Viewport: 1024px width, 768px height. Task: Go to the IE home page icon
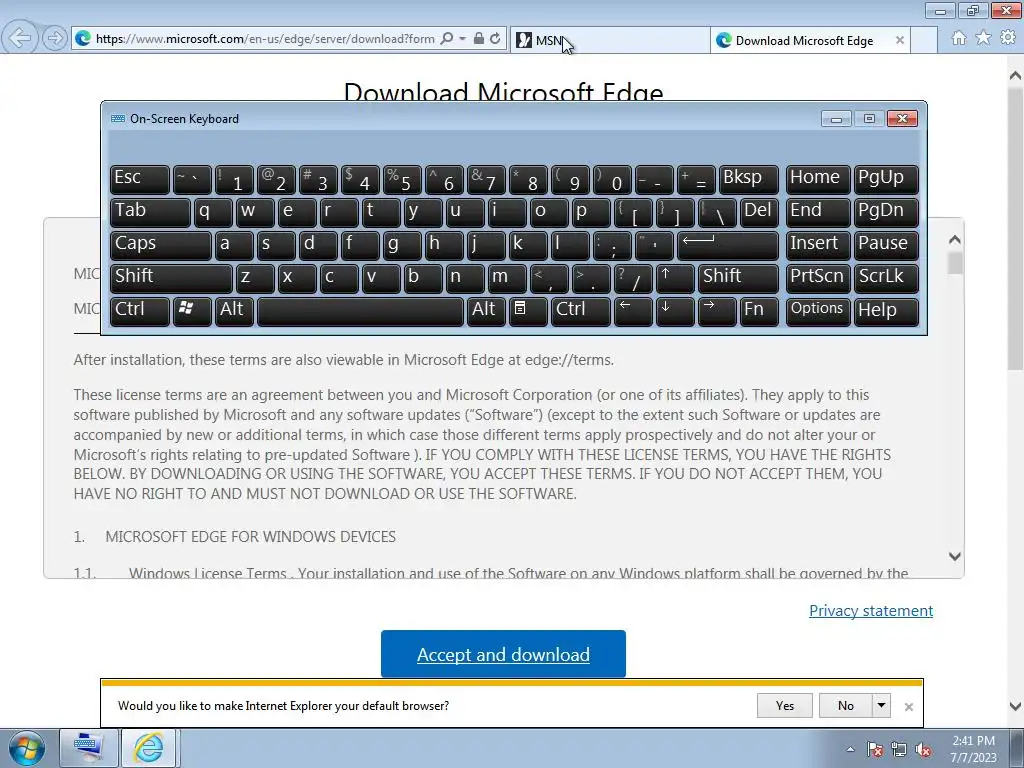(959, 39)
